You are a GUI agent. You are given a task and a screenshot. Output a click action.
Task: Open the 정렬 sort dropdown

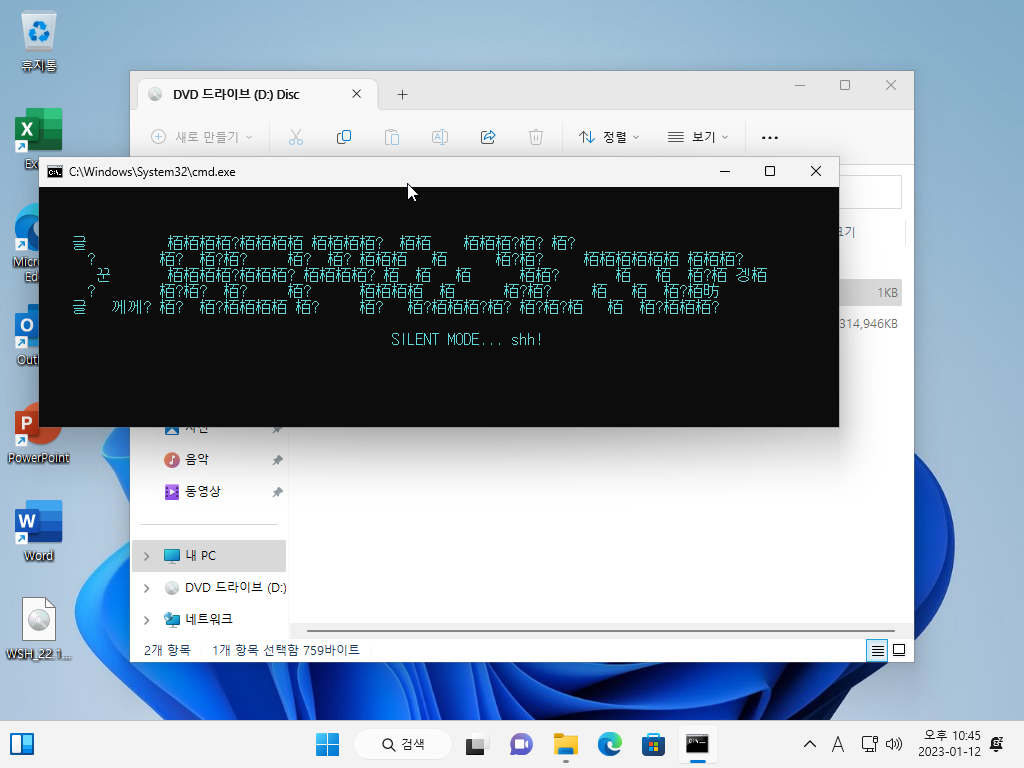[x=609, y=137]
